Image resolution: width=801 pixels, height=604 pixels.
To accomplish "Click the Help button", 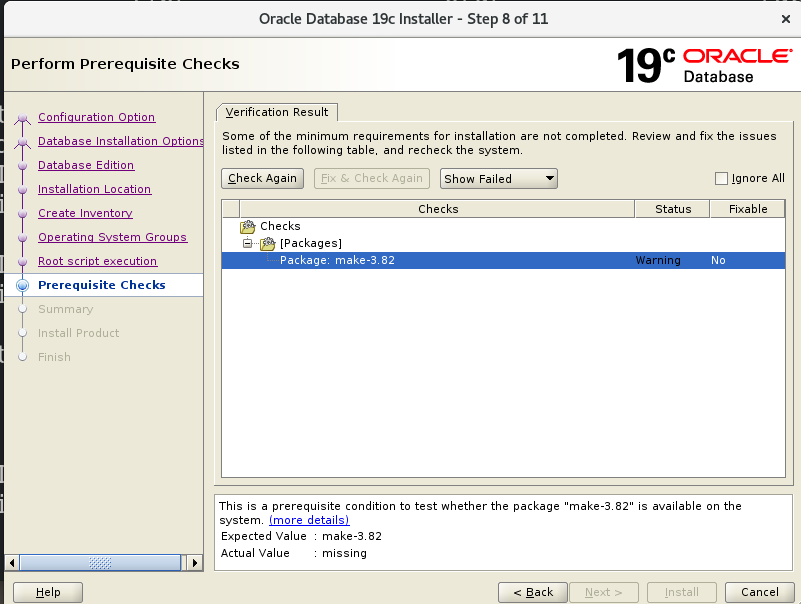I will 48,592.
